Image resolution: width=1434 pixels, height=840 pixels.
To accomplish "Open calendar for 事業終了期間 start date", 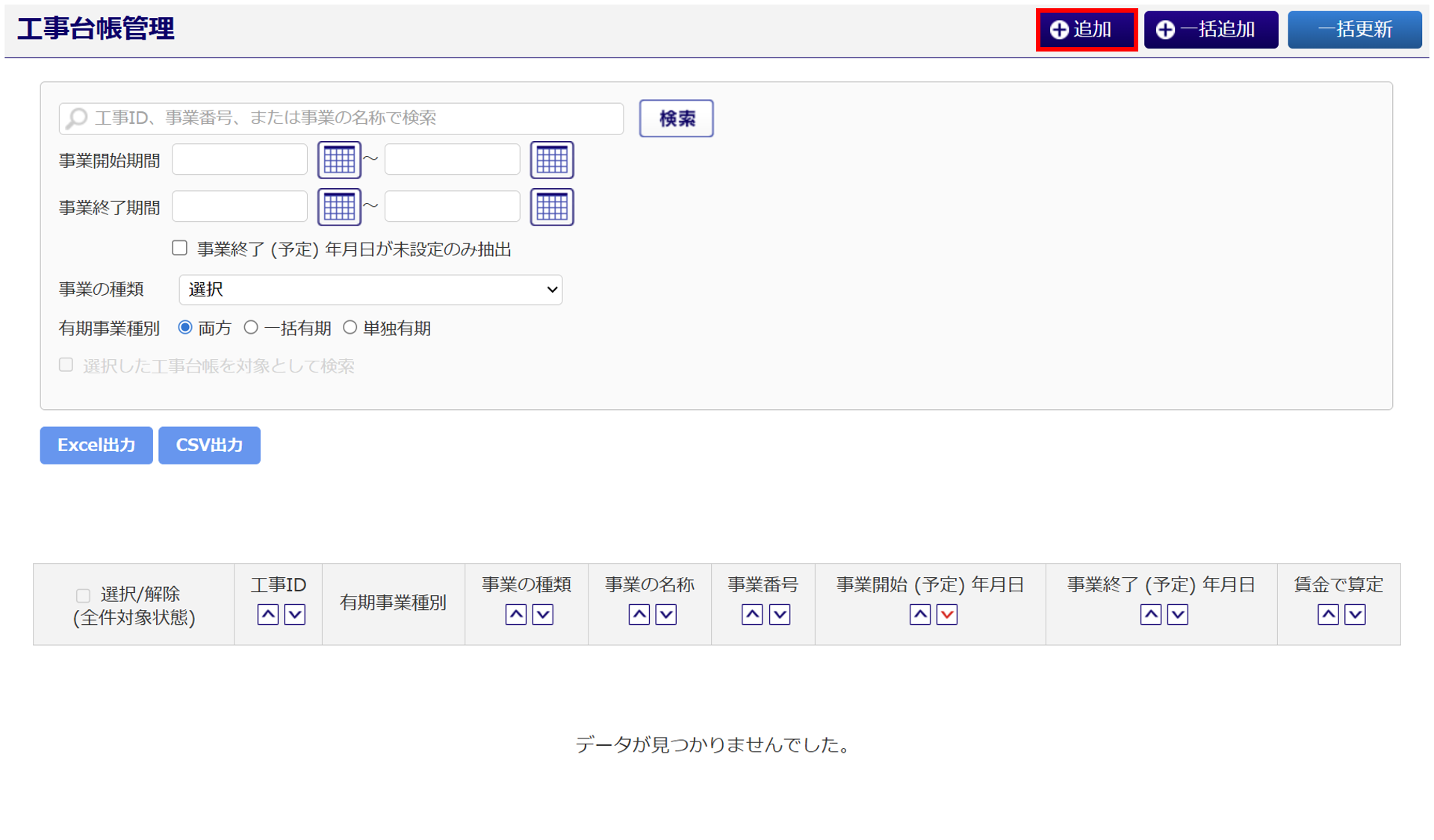I will 339,207.
